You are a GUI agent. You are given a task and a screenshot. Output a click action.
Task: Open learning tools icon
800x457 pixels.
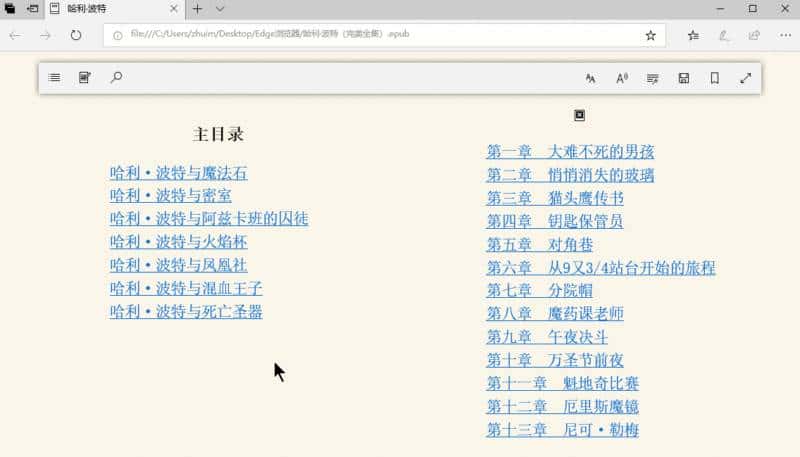653,78
